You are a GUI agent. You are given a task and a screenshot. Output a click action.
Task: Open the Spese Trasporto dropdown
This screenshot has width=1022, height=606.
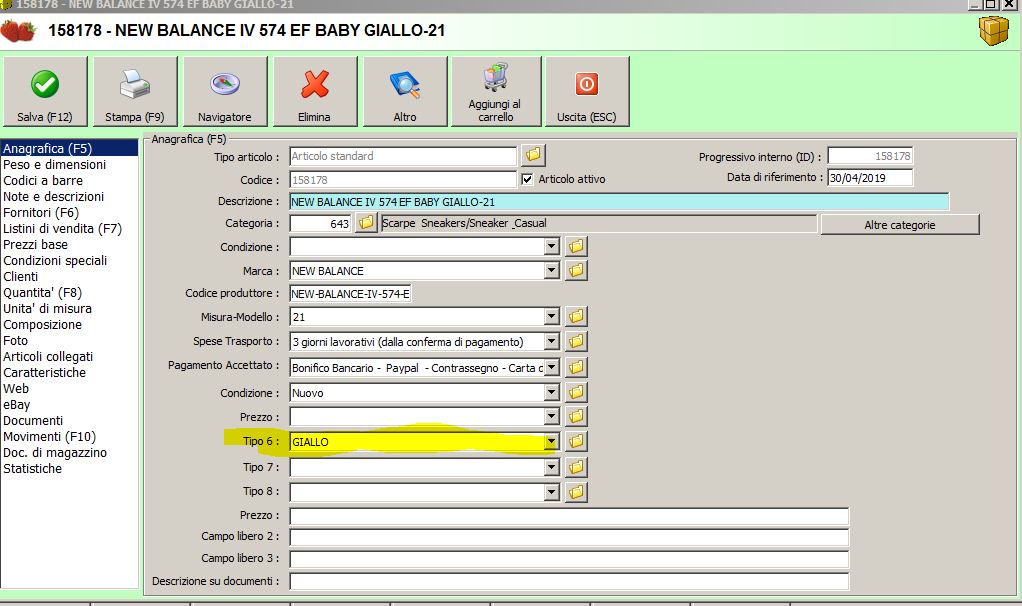(x=551, y=341)
